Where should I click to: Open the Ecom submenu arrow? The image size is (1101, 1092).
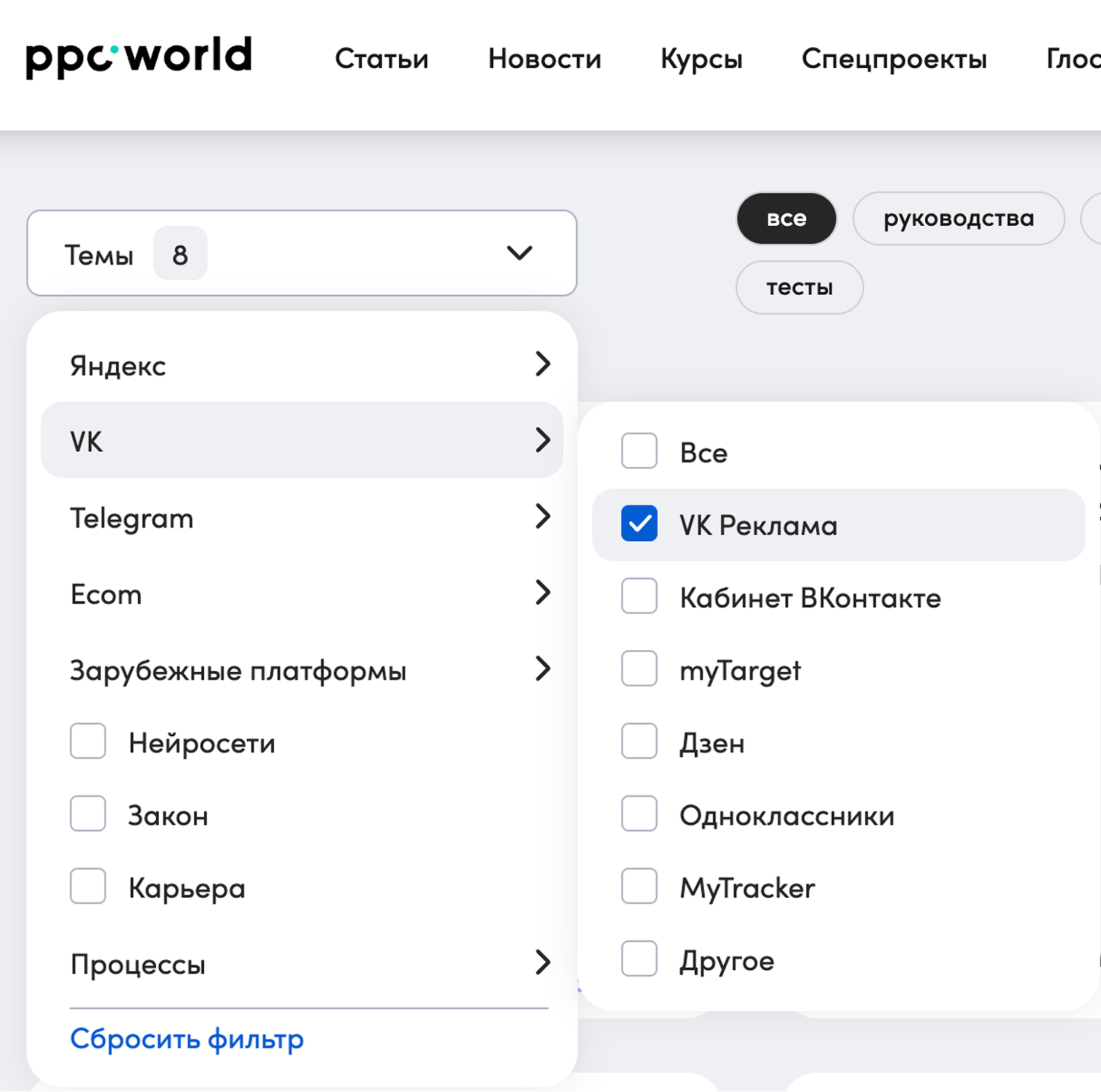543,593
